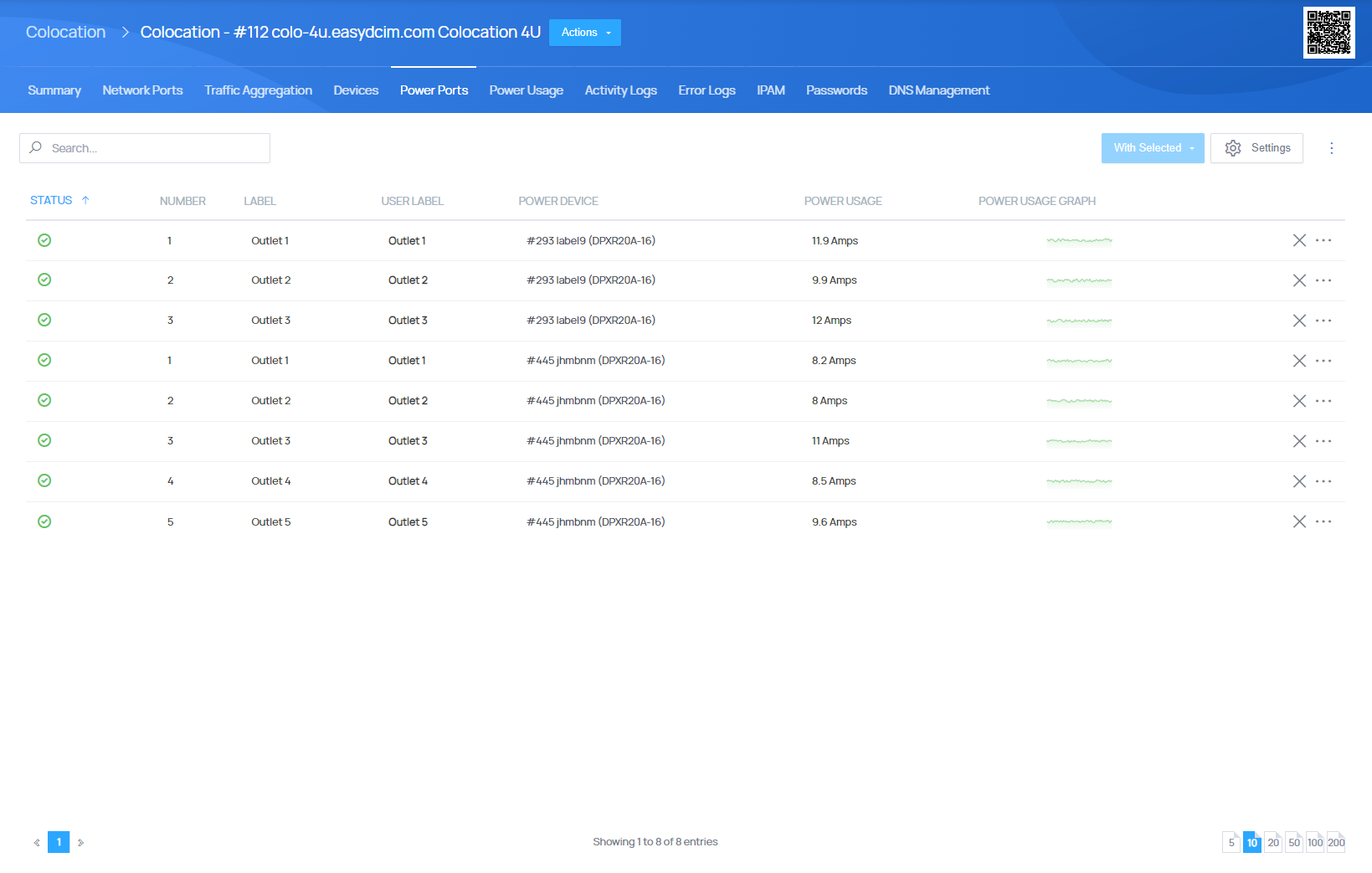Click the Power Ports tab
The width and height of the screenshot is (1372, 873).
coord(434,90)
